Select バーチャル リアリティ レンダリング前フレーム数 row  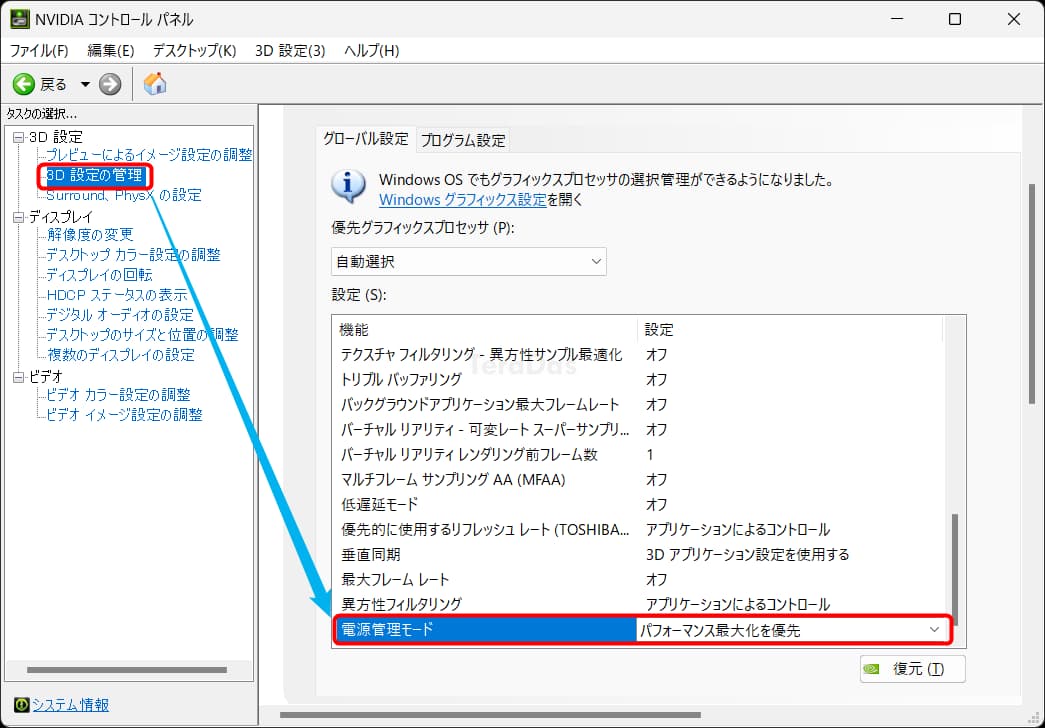point(638,455)
